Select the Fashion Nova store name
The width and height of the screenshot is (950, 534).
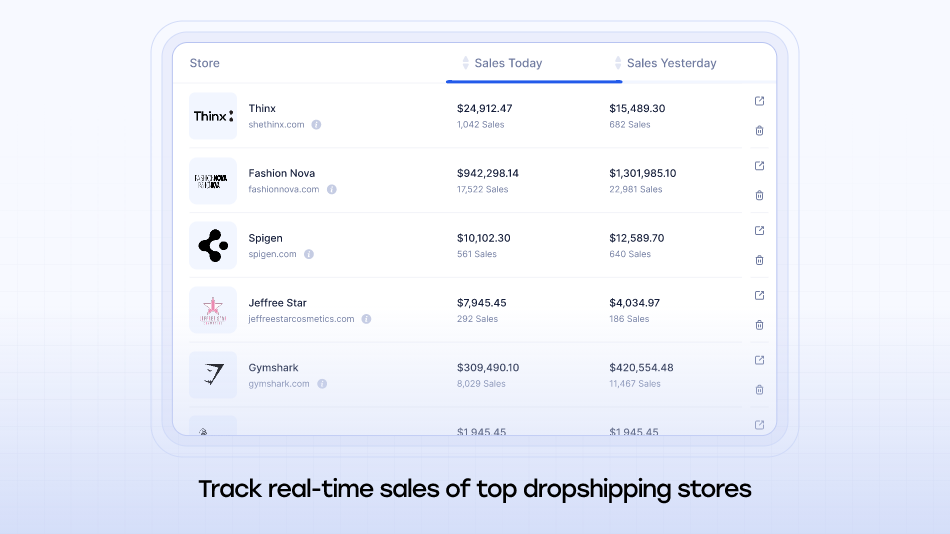point(282,173)
